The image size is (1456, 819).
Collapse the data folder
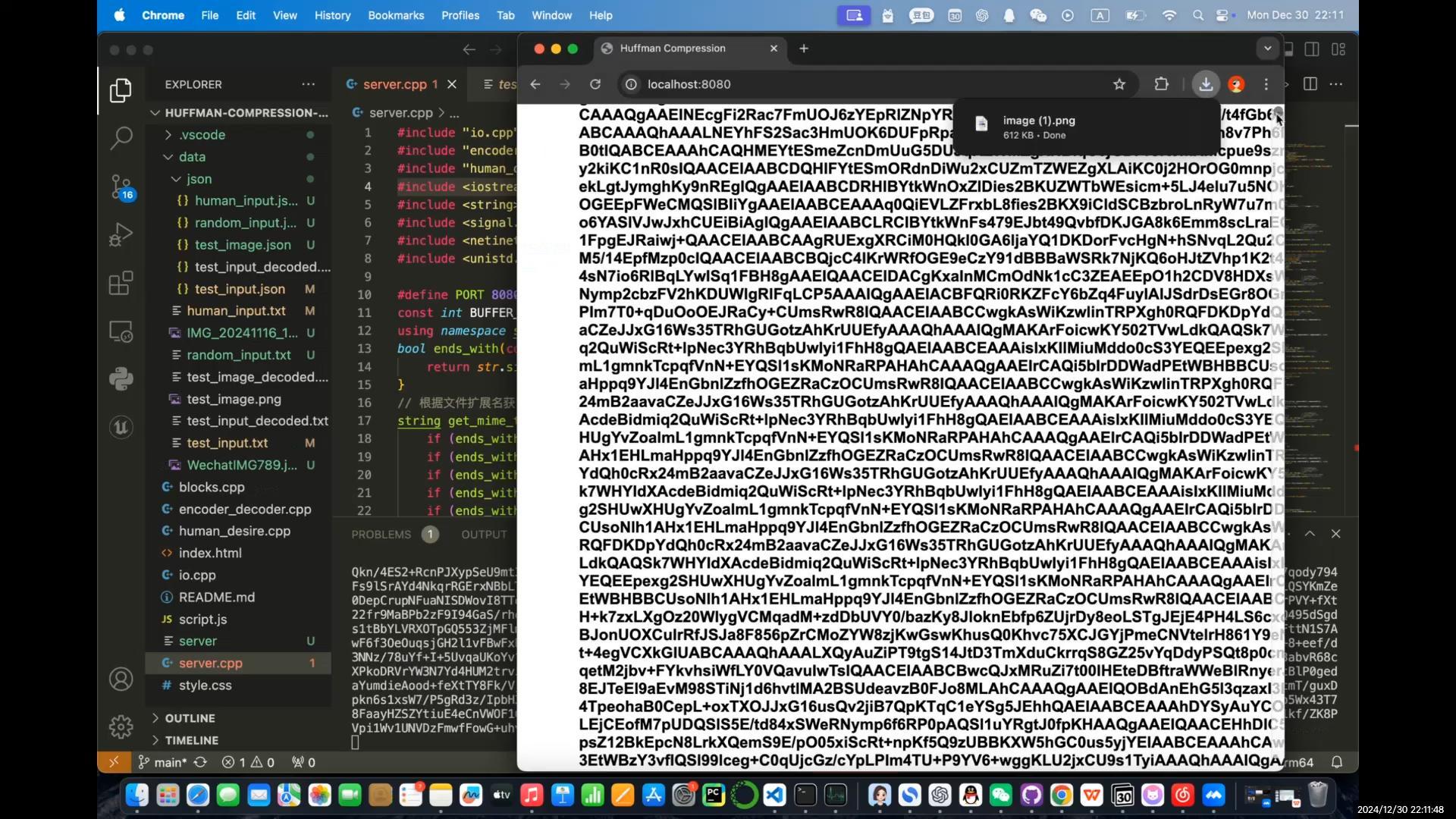pos(240,157)
